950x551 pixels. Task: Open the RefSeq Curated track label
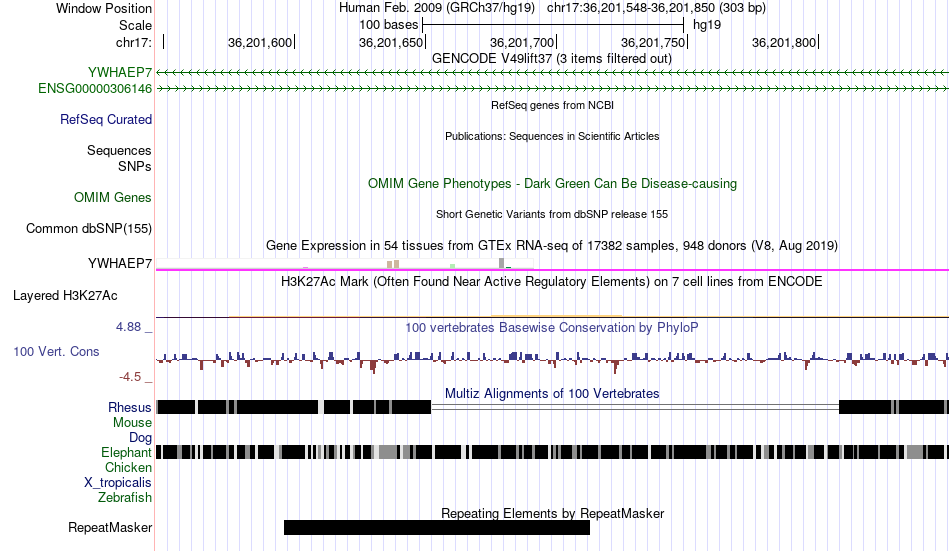pyautogui.click(x=106, y=119)
